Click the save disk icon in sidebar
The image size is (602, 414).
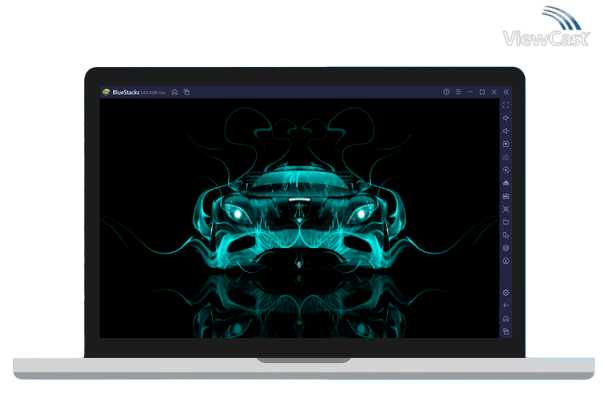coord(506,196)
